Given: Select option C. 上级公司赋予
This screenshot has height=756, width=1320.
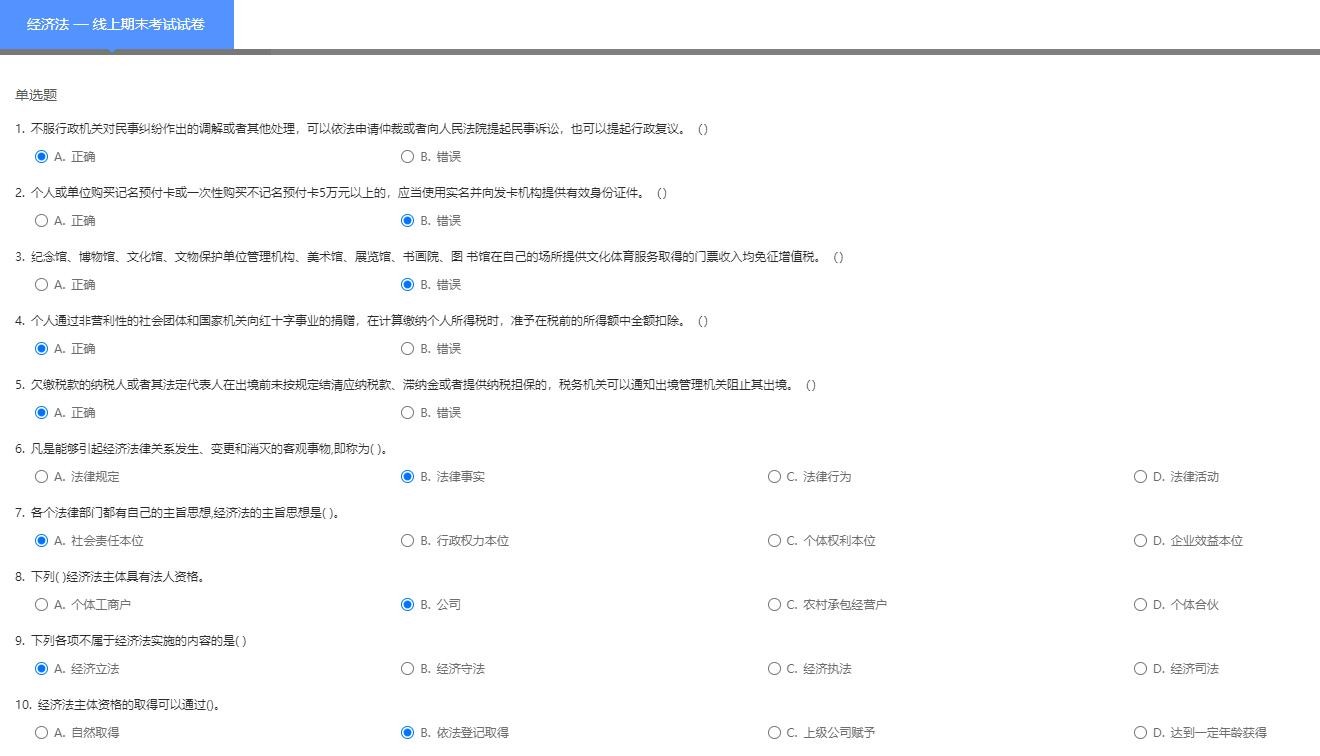Looking at the screenshot, I should tap(774, 733).
